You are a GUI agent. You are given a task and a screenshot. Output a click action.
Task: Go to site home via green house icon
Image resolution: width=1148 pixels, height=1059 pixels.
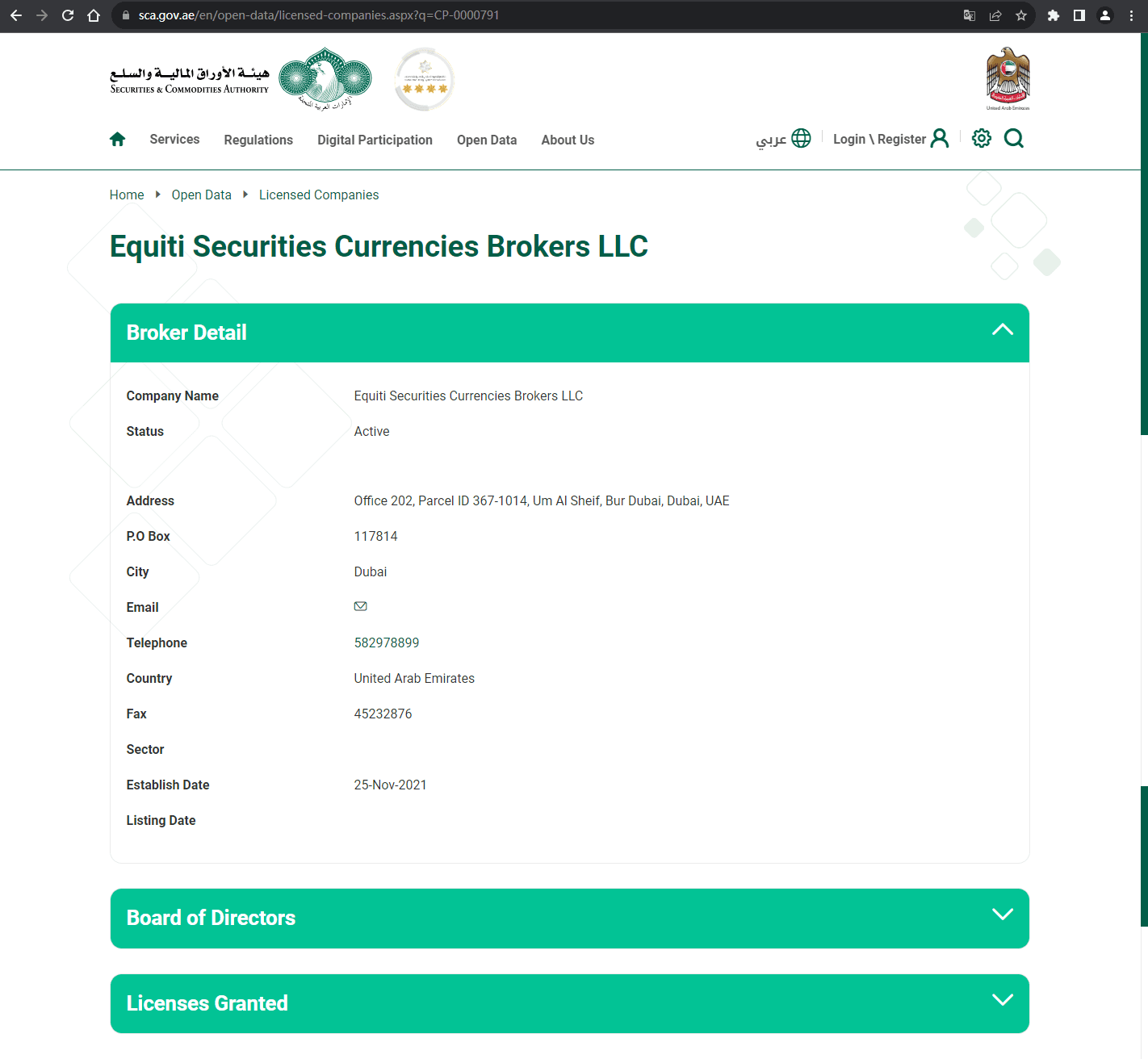click(x=118, y=139)
